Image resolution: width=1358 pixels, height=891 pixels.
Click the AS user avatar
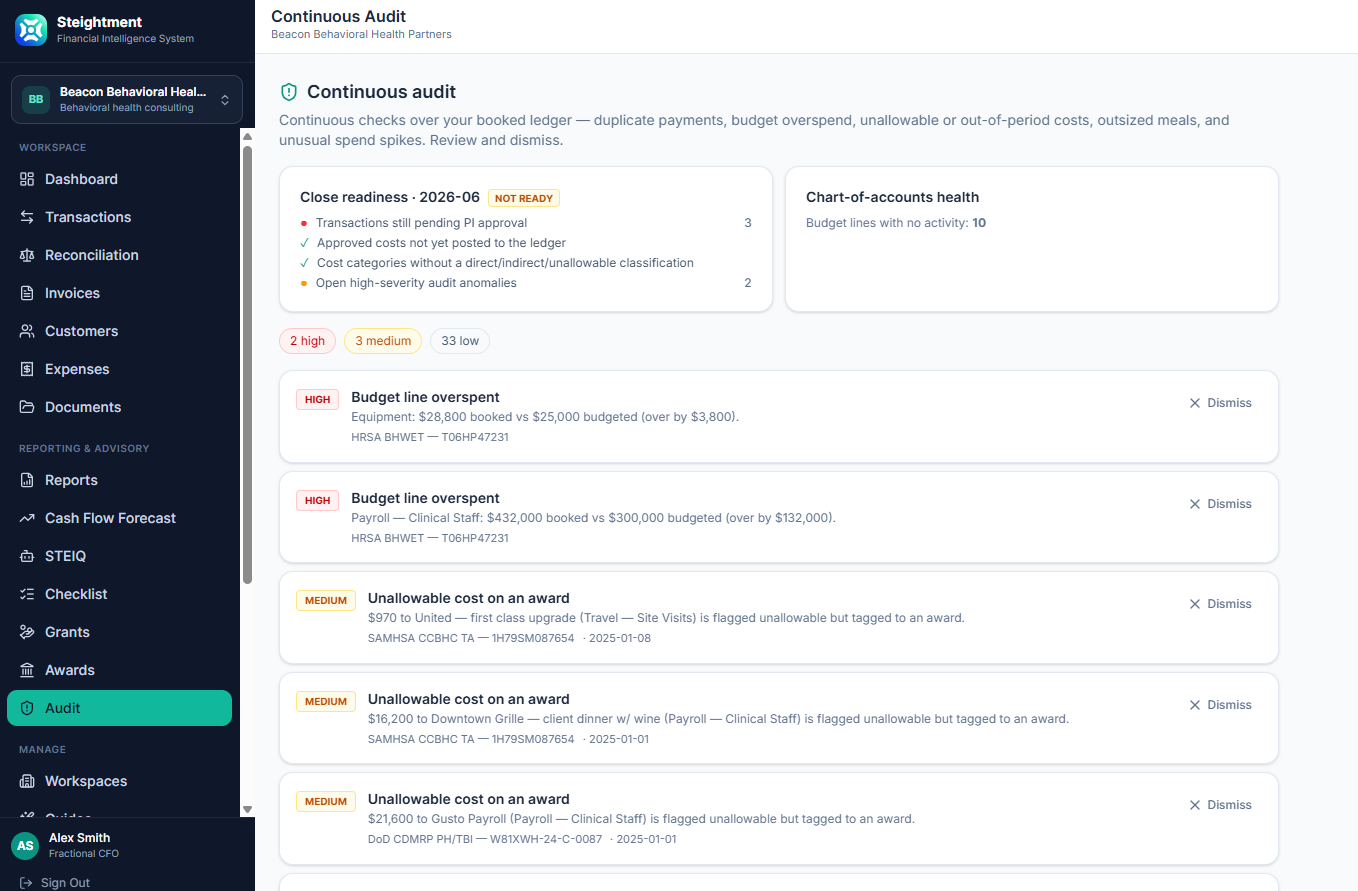tap(25, 846)
